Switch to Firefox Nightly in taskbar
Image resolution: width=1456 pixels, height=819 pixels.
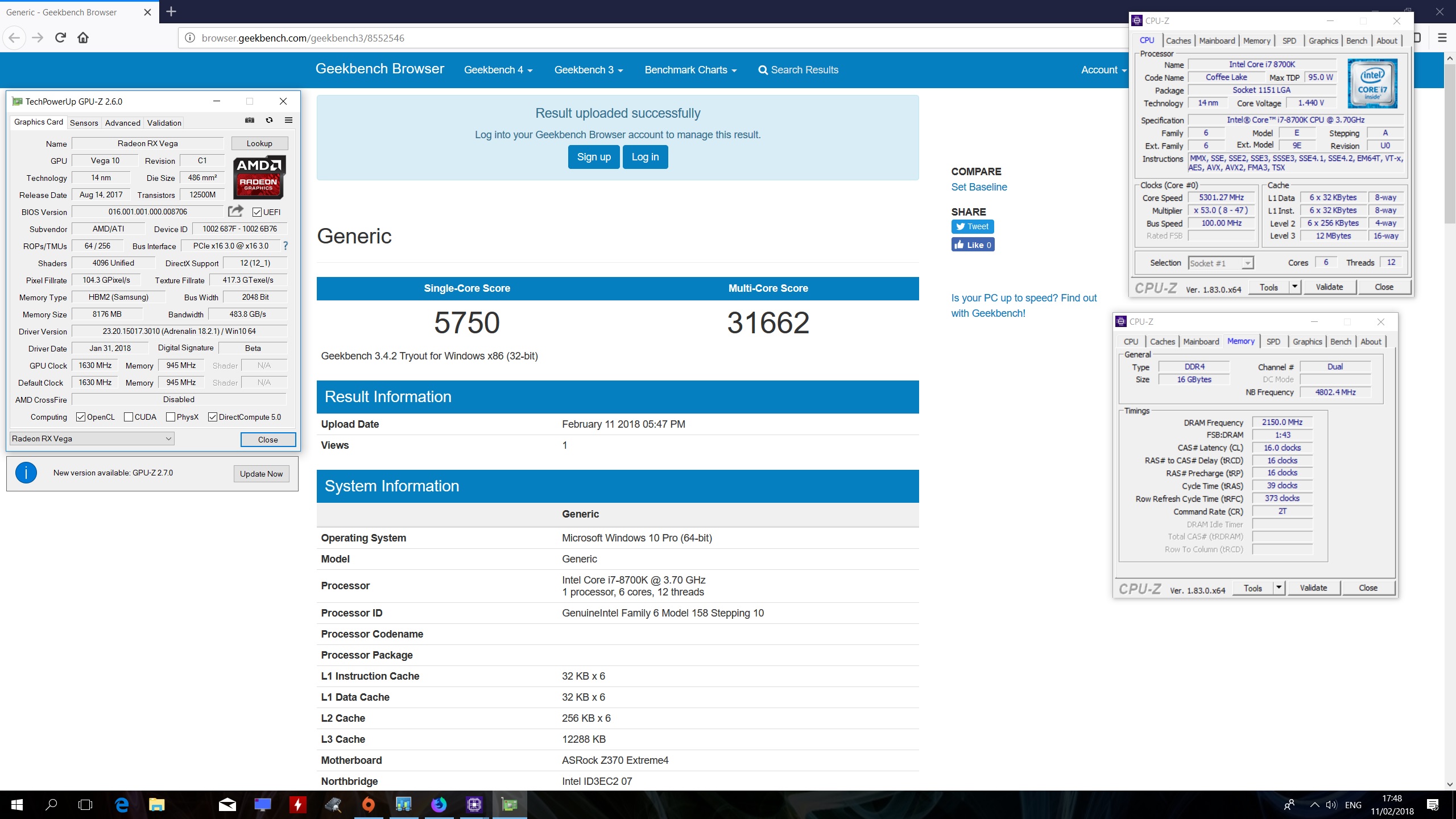click(439, 804)
